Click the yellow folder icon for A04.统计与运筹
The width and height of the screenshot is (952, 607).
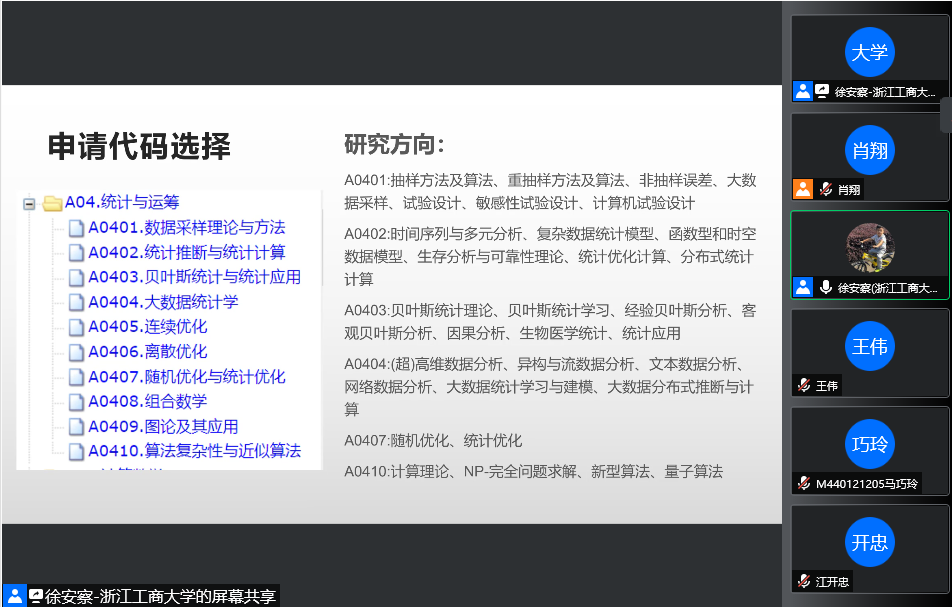coord(52,203)
